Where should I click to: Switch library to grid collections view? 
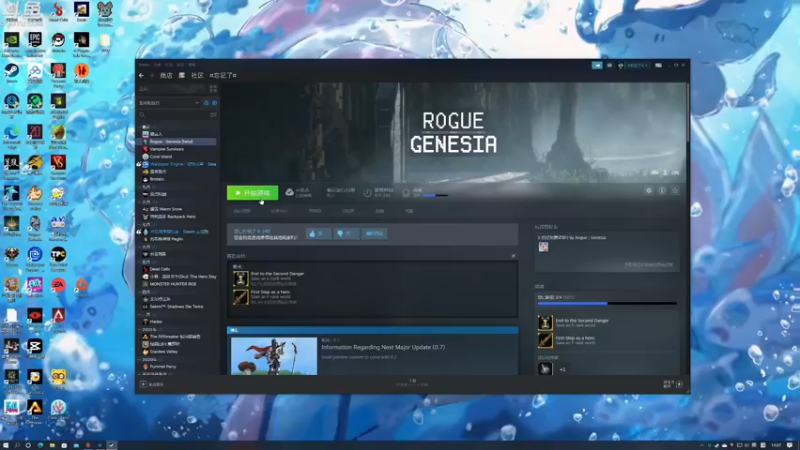click(213, 89)
